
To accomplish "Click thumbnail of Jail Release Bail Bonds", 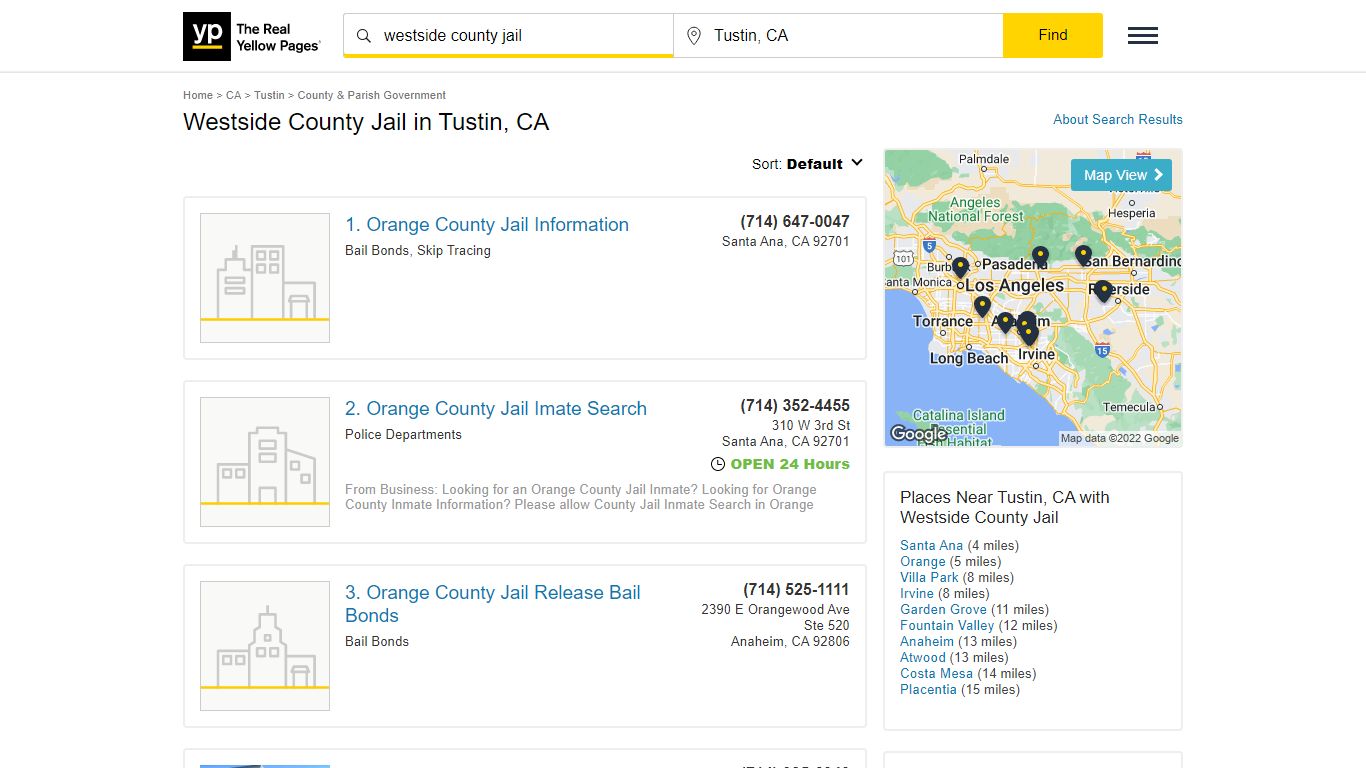I will pos(265,646).
